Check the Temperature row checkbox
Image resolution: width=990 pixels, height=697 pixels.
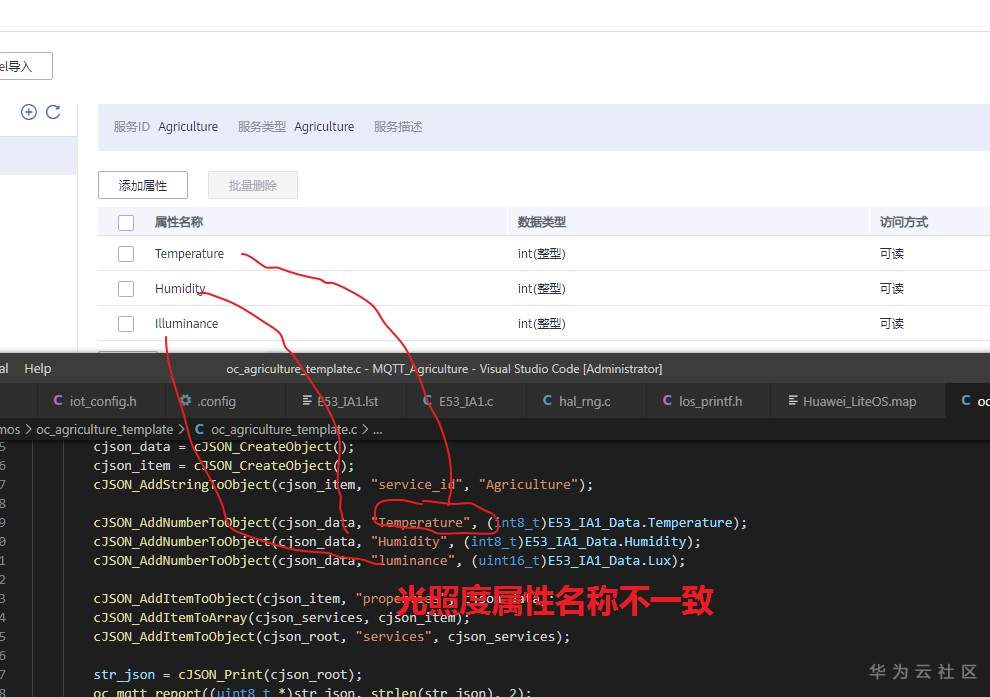(126, 254)
